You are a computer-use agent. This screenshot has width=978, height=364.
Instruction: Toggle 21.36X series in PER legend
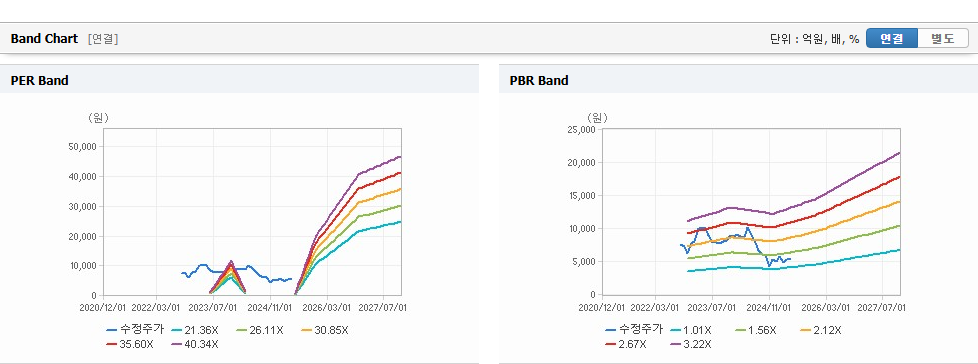pos(196,330)
